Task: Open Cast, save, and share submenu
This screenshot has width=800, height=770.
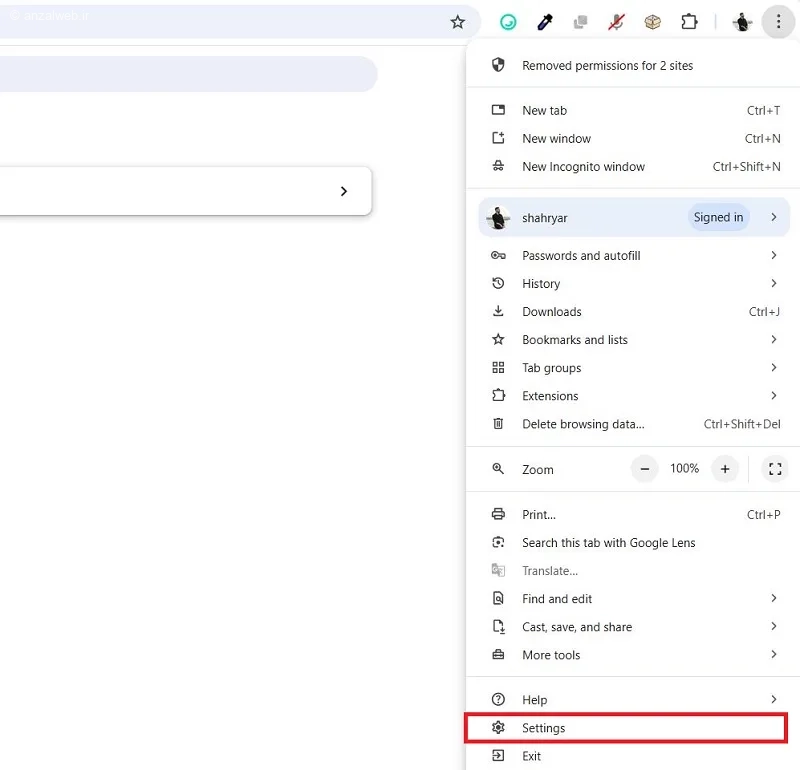Action: 633,627
